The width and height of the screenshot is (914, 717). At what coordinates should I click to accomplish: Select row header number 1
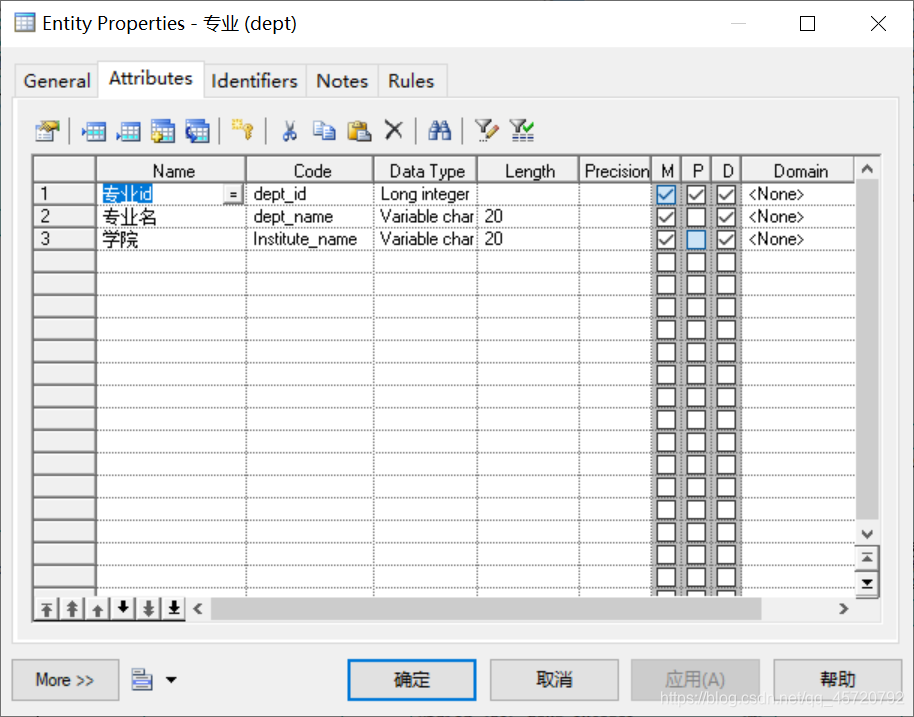click(x=64, y=194)
